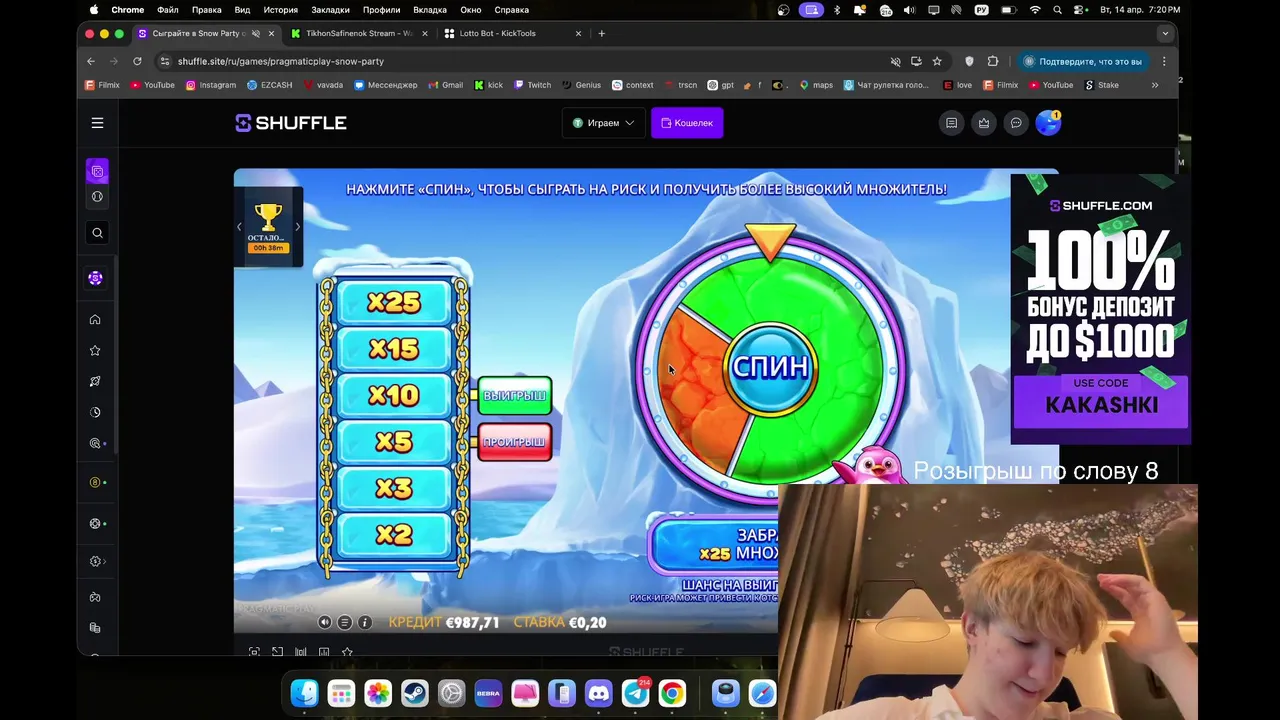Open the Chrome extensions puzzle icon

click(x=993, y=61)
